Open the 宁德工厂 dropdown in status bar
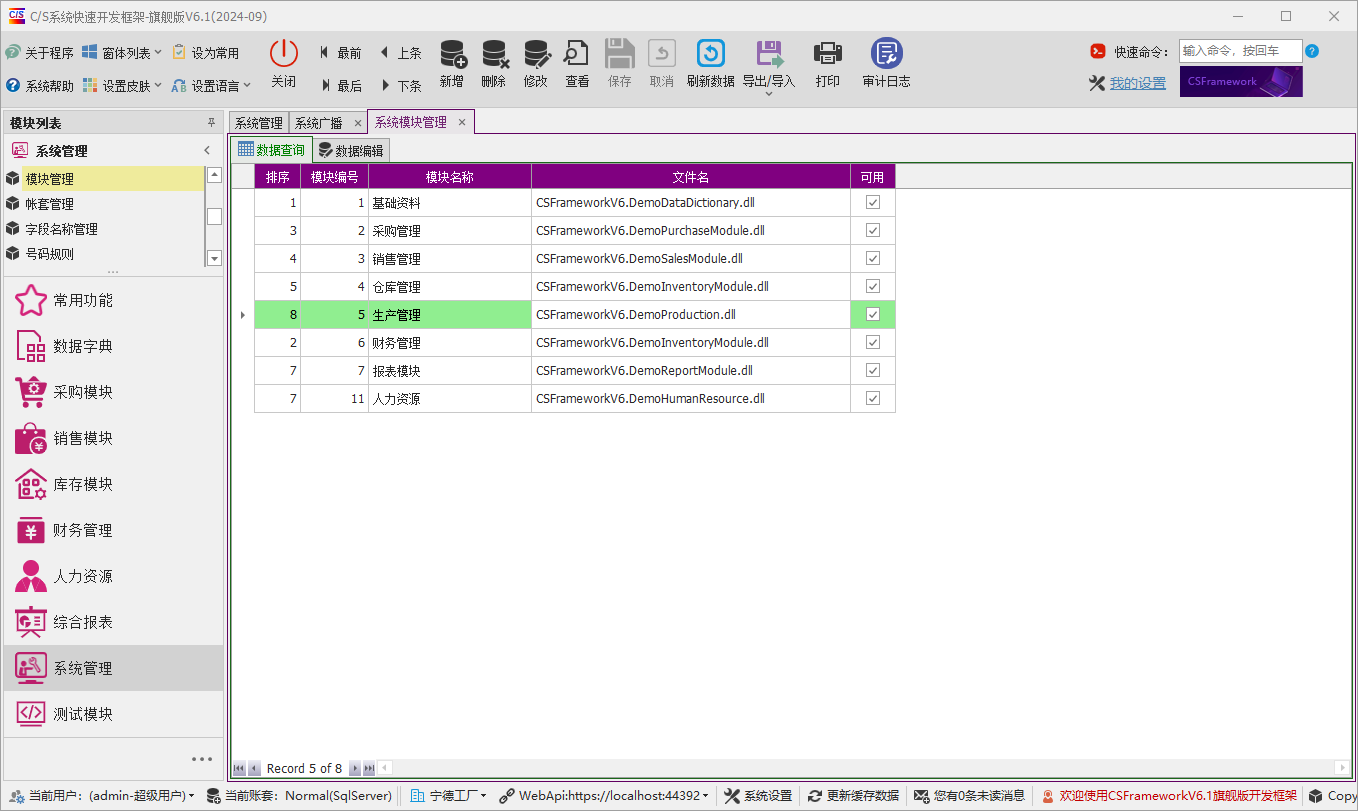 [x=451, y=796]
